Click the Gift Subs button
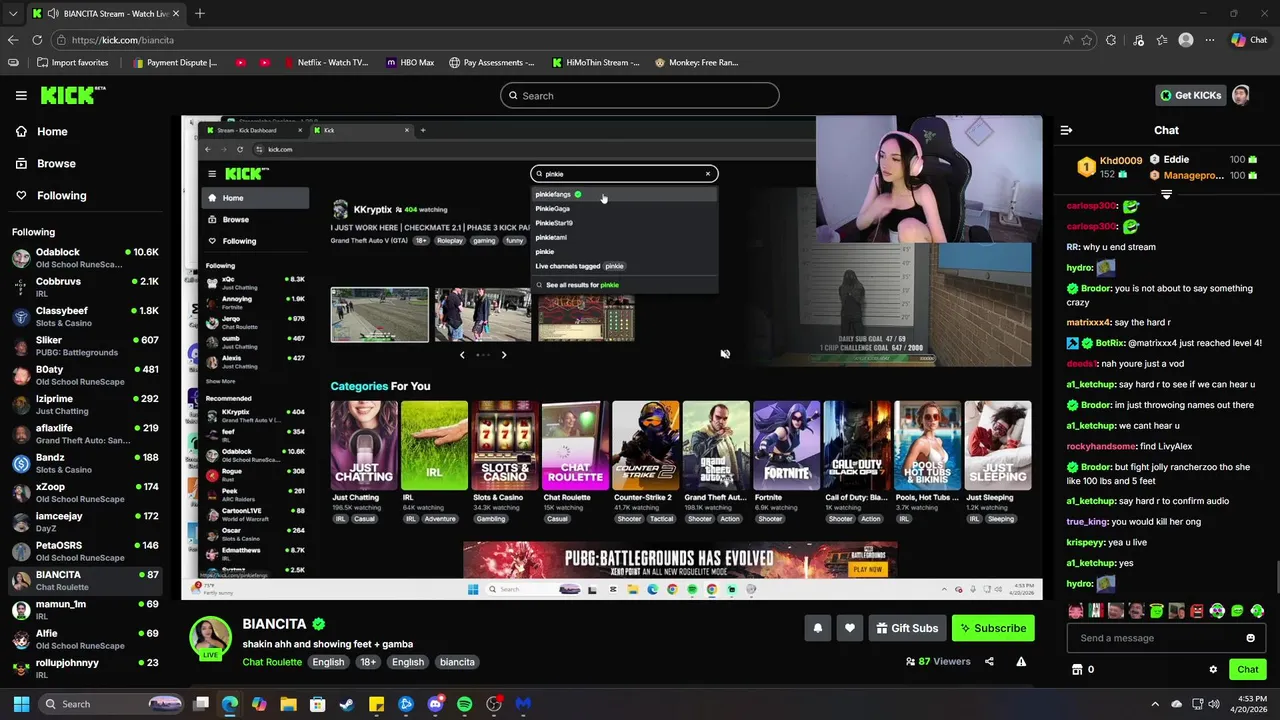1280x720 pixels. tap(908, 628)
